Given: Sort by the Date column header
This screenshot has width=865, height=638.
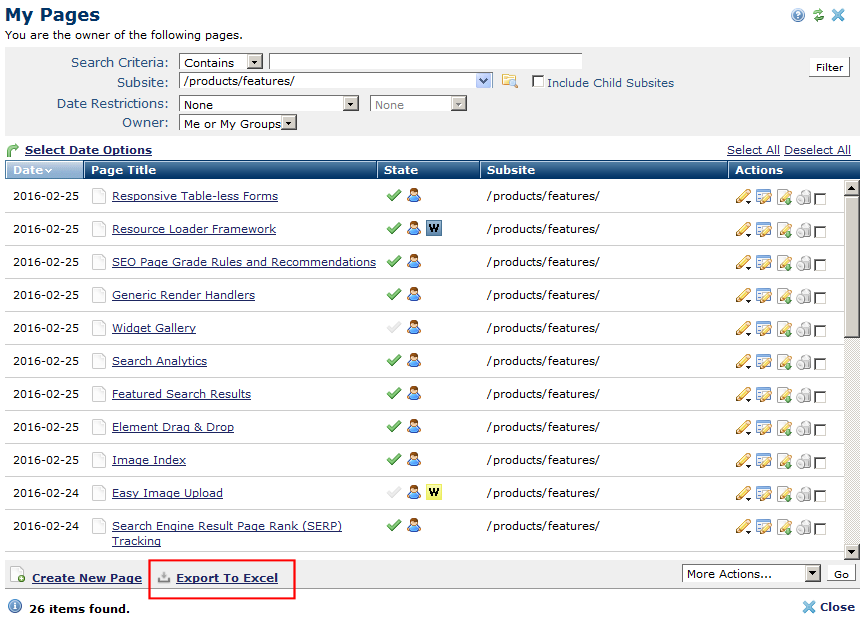Looking at the screenshot, I should click(x=44, y=170).
